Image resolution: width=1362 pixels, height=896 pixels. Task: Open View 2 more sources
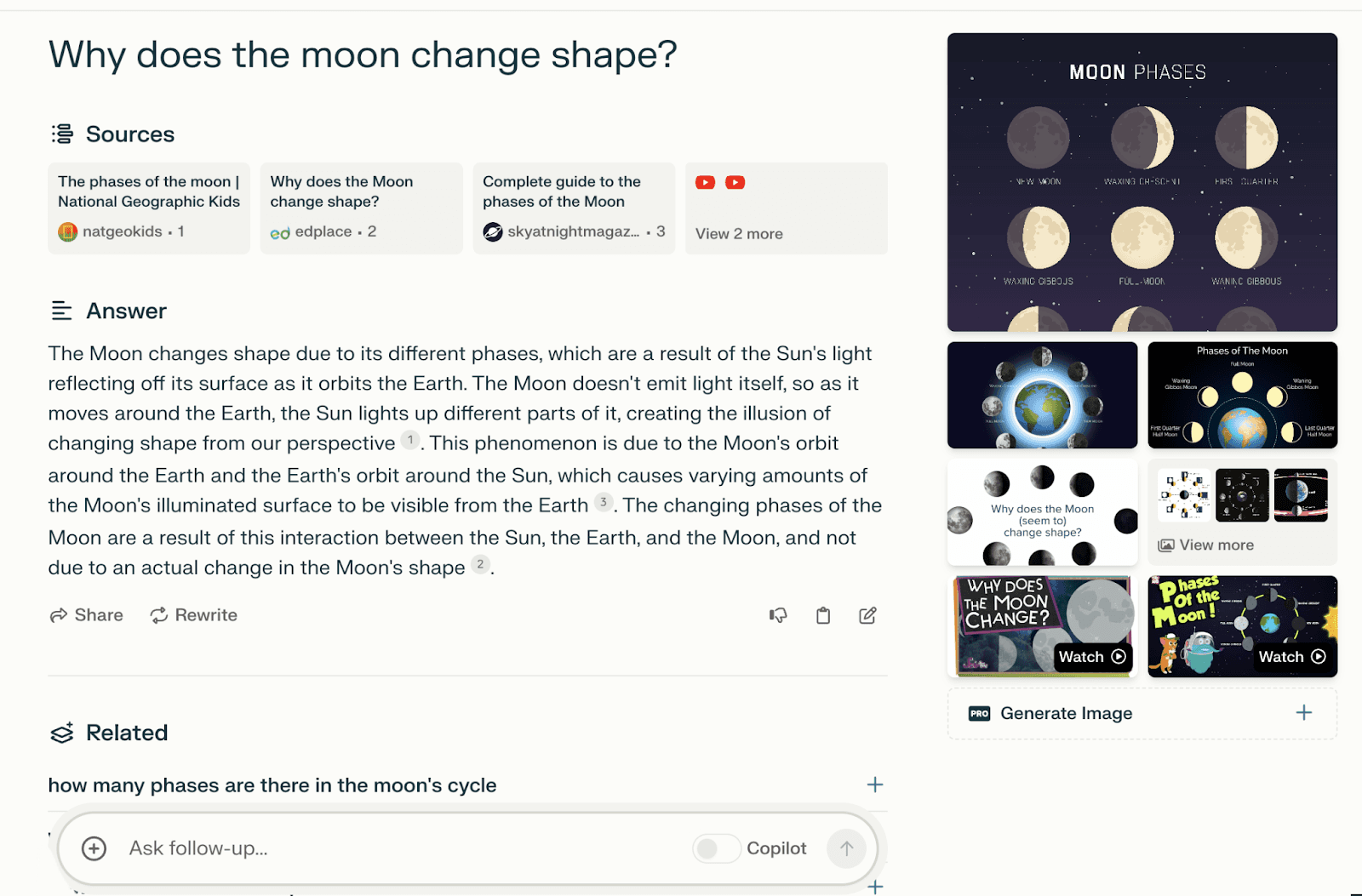coord(787,208)
